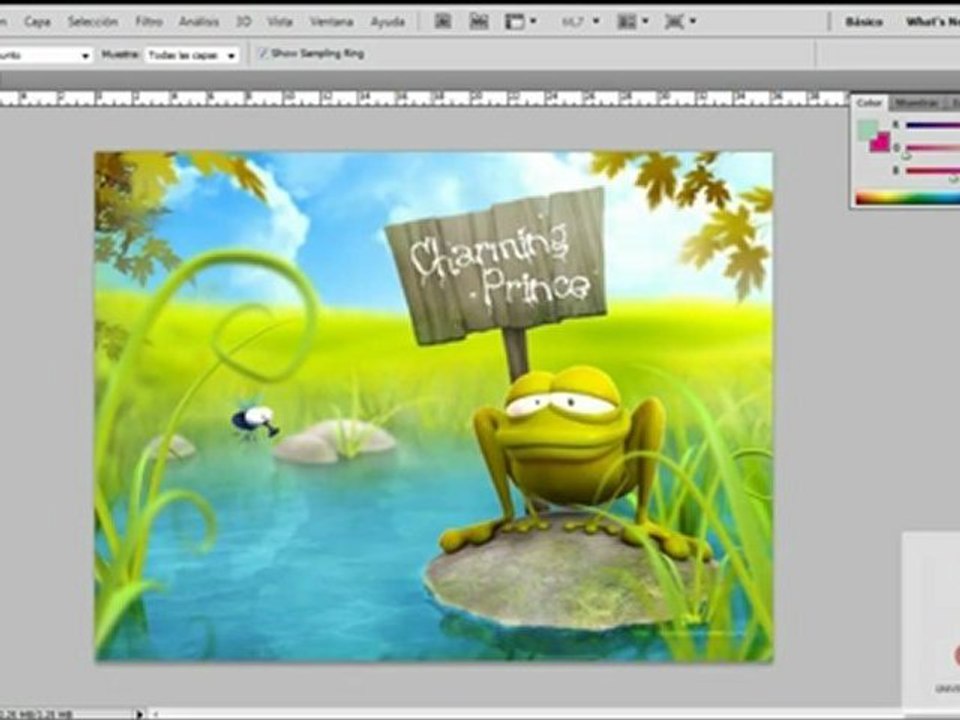Switch to the Muestras panel tab
The image size is (960, 720).
(916, 103)
